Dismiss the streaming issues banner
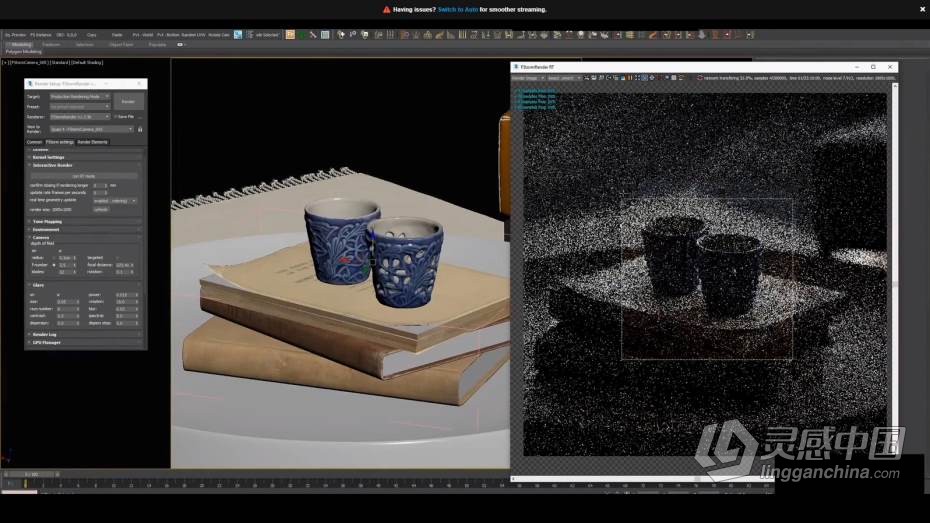This screenshot has width=930, height=523. click(x=922, y=9)
